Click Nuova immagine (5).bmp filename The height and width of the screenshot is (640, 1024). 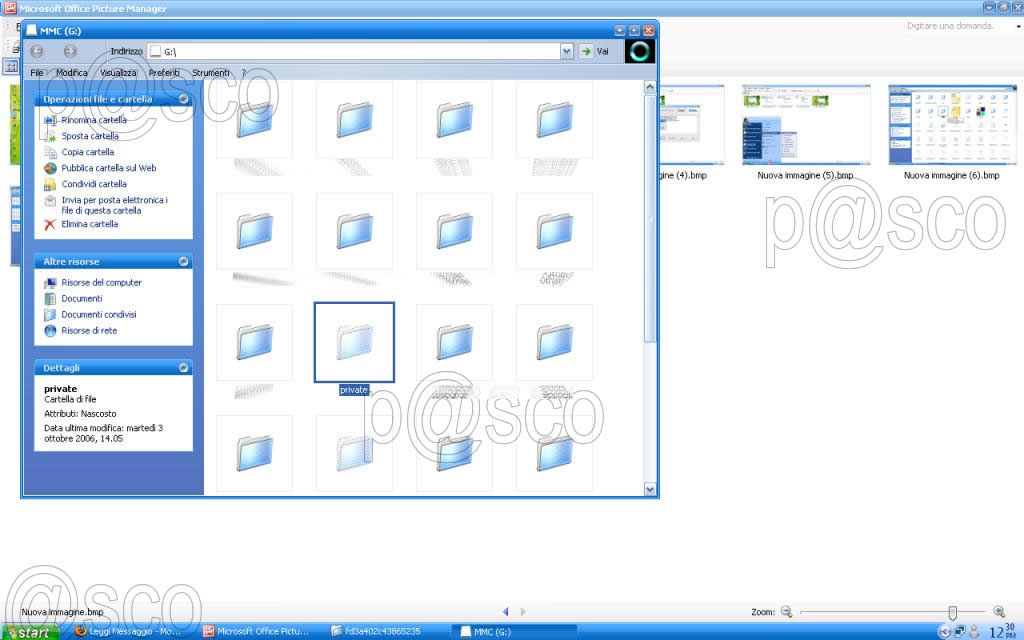click(805, 176)
